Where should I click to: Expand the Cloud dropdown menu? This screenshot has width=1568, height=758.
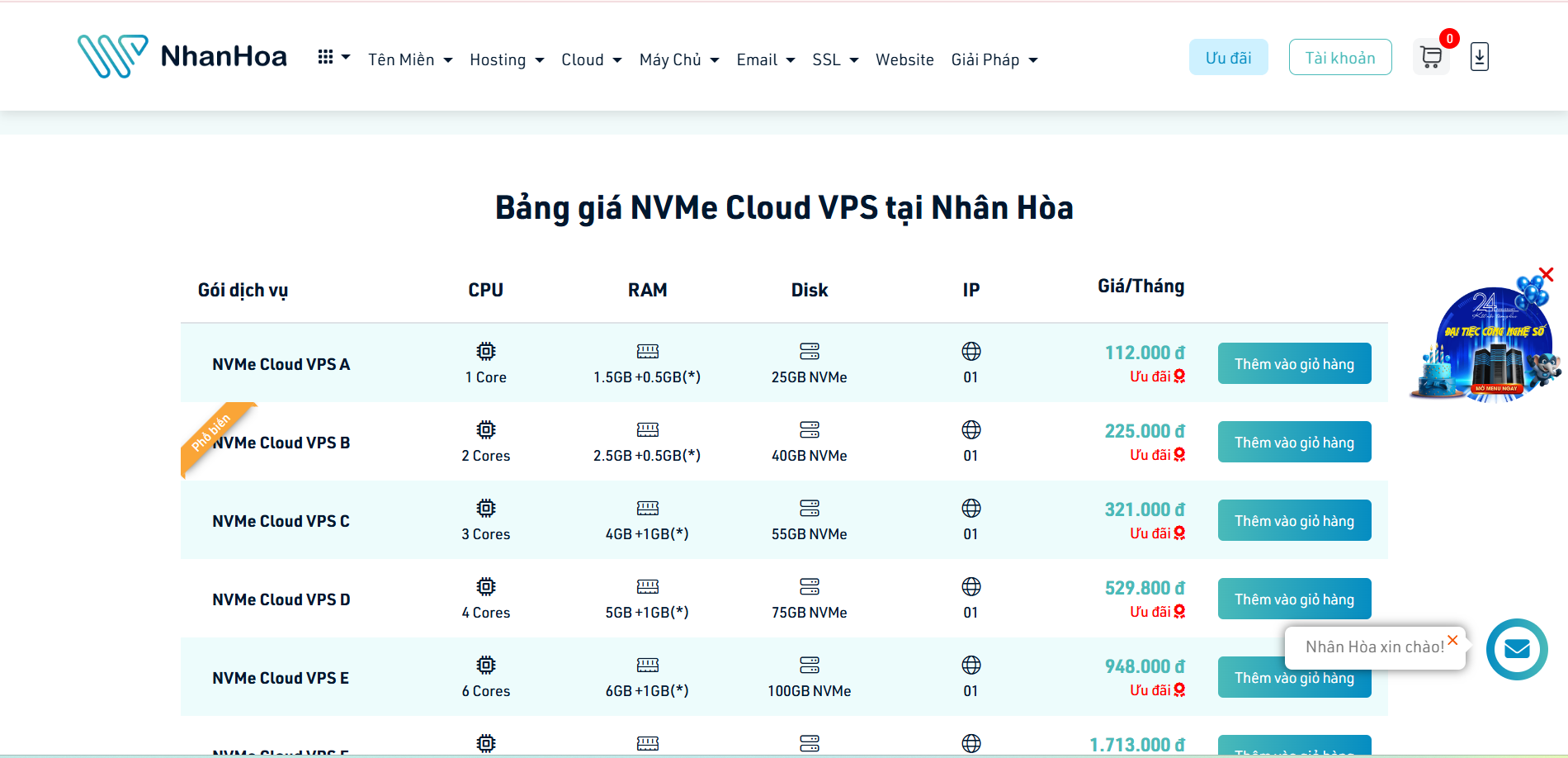(591, 59)
